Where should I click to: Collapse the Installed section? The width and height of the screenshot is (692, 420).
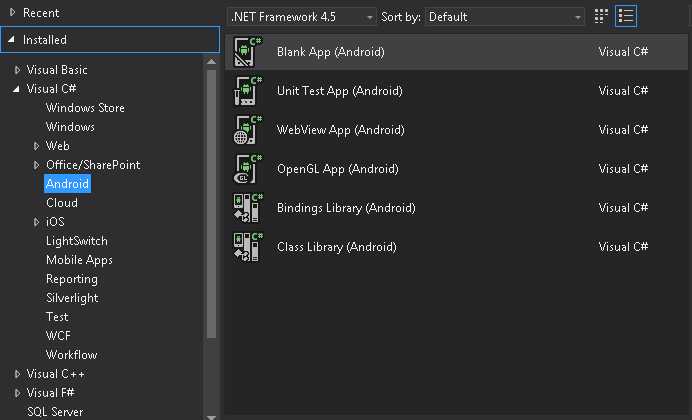coord(12,40)
